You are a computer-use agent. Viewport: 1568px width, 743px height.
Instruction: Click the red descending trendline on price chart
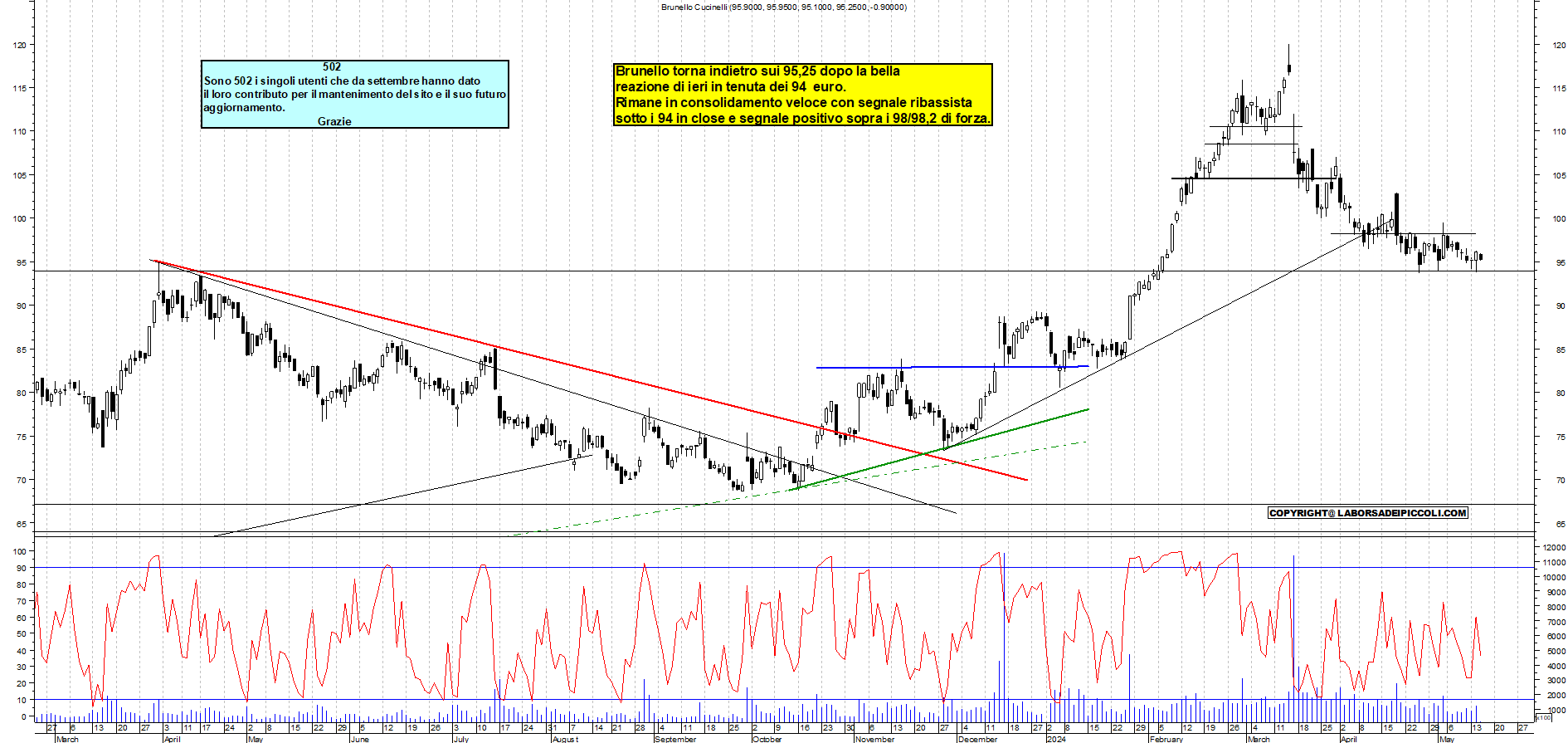591,370
